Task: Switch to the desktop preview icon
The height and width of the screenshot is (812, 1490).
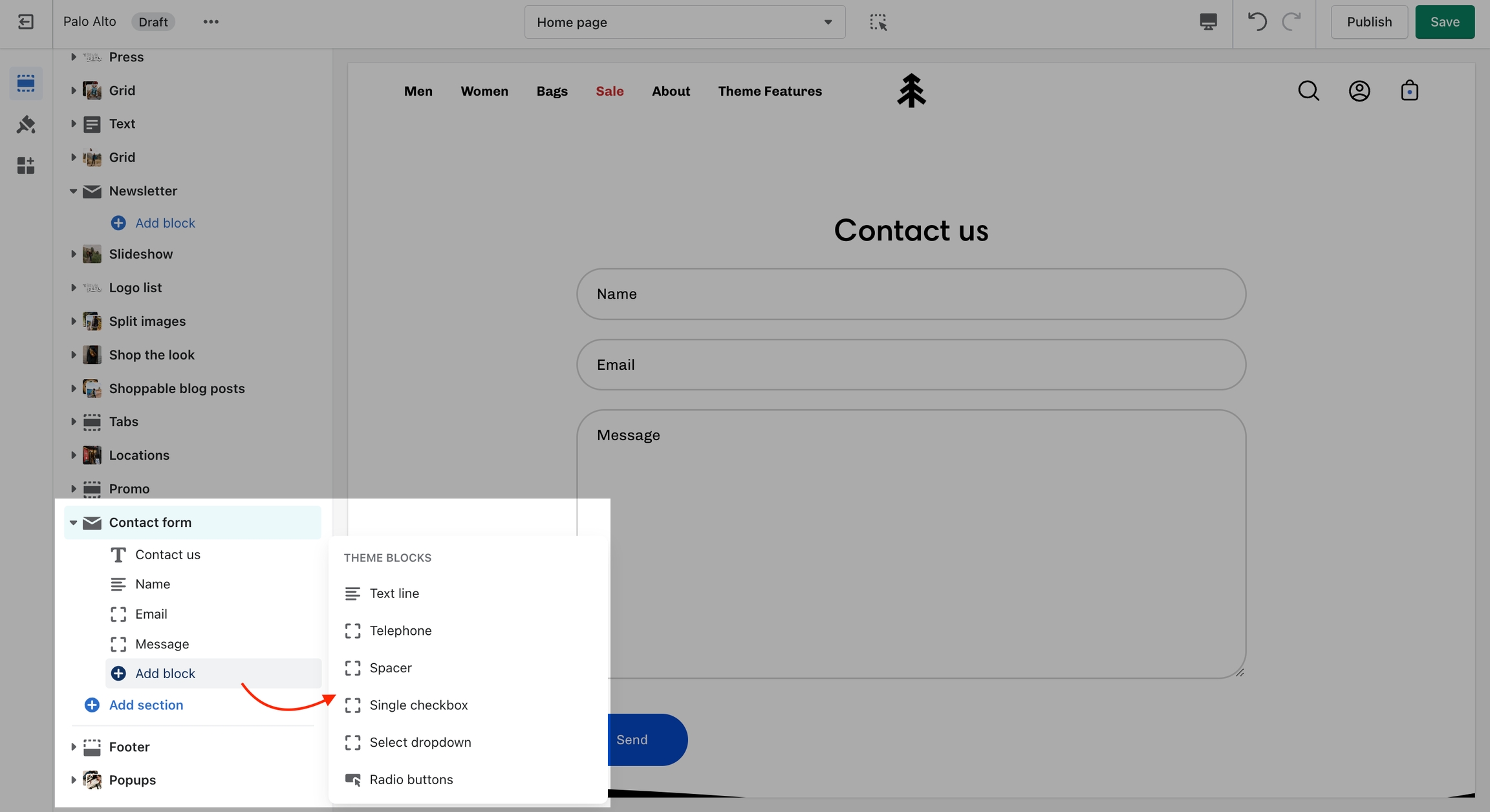Action: pos(1208,22)
